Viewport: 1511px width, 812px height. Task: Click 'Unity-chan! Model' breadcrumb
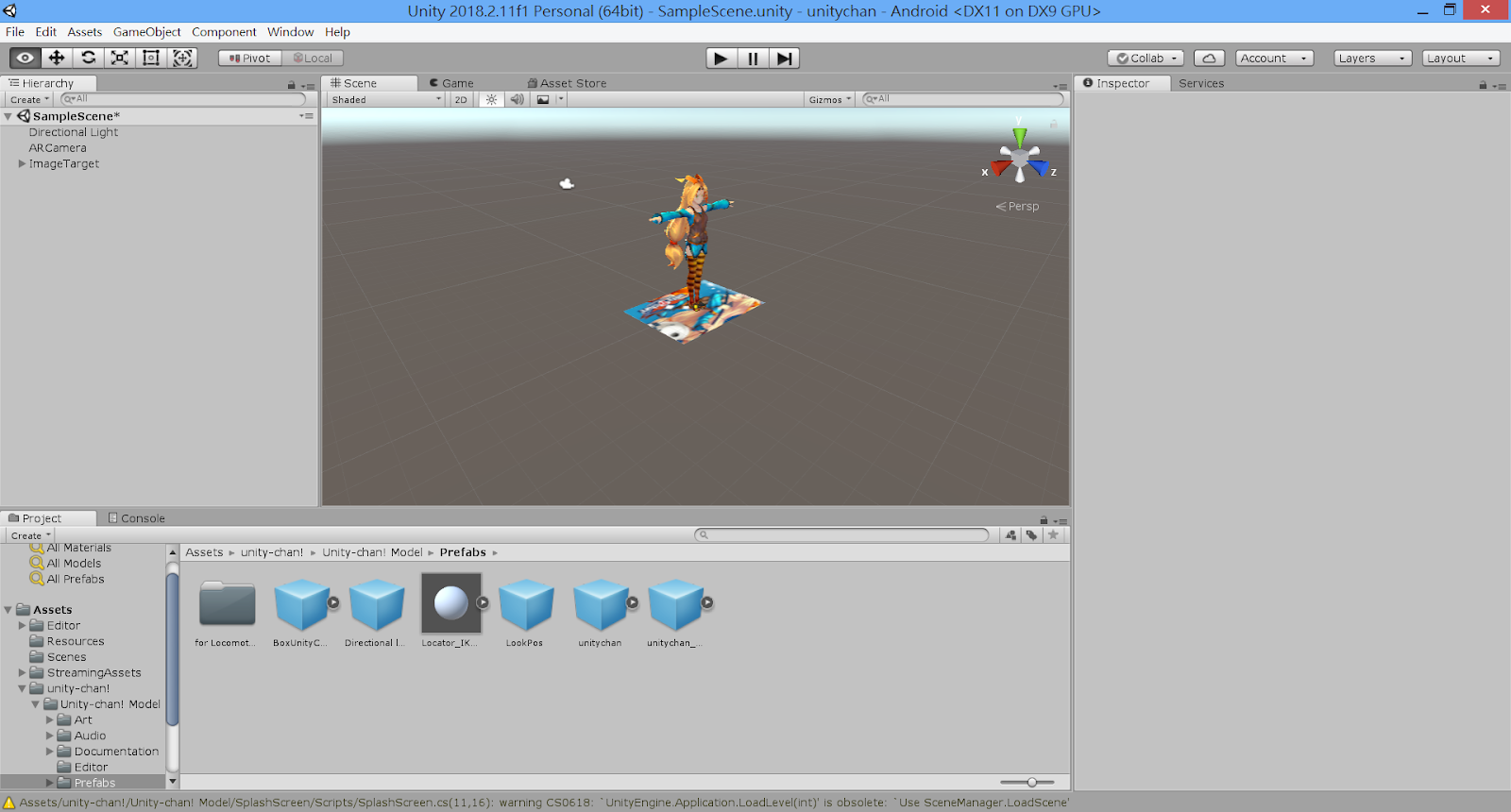(372, 552)
